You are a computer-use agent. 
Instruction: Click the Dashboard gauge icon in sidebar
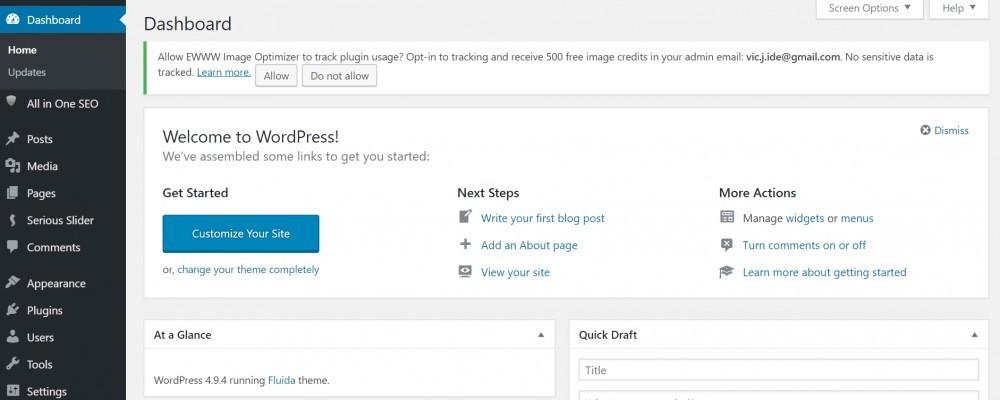click(x=12, y=19)
